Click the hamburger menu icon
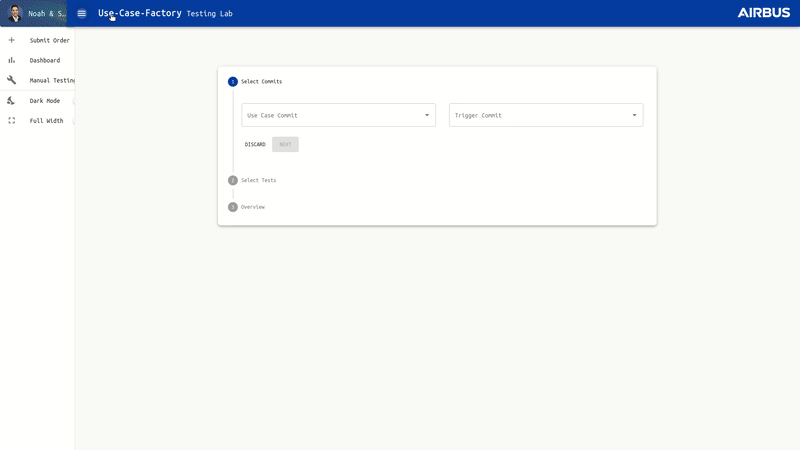 coord(82,13)
